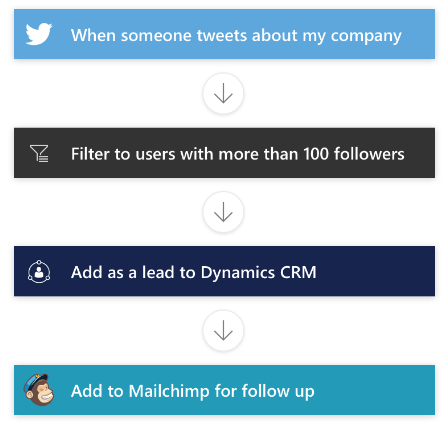Select the navy Dynamics CRM card
442x426 pixels.
coord(224,271)
